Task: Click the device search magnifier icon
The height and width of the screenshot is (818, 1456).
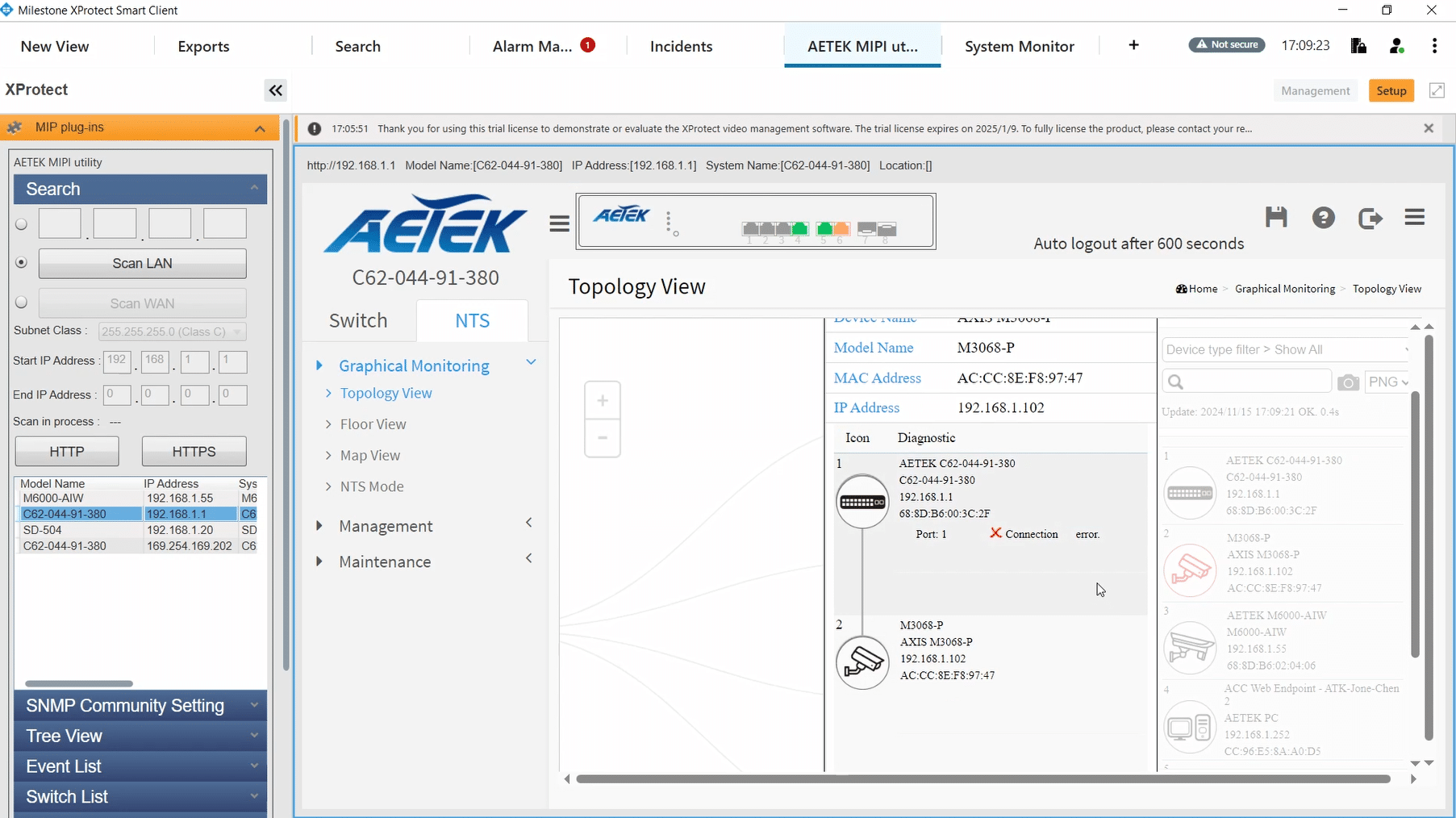Action: click(x=1176, y=382)
